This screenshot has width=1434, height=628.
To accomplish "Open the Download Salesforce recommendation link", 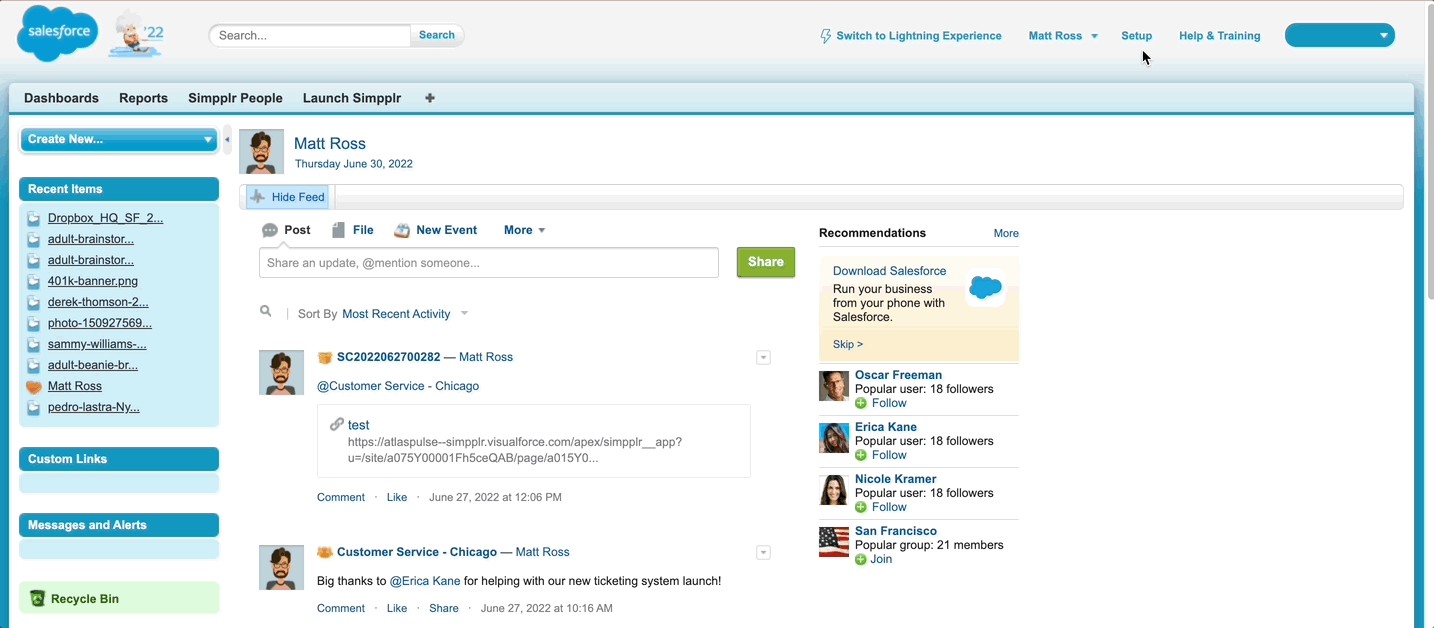I will (x=890, y=271).
